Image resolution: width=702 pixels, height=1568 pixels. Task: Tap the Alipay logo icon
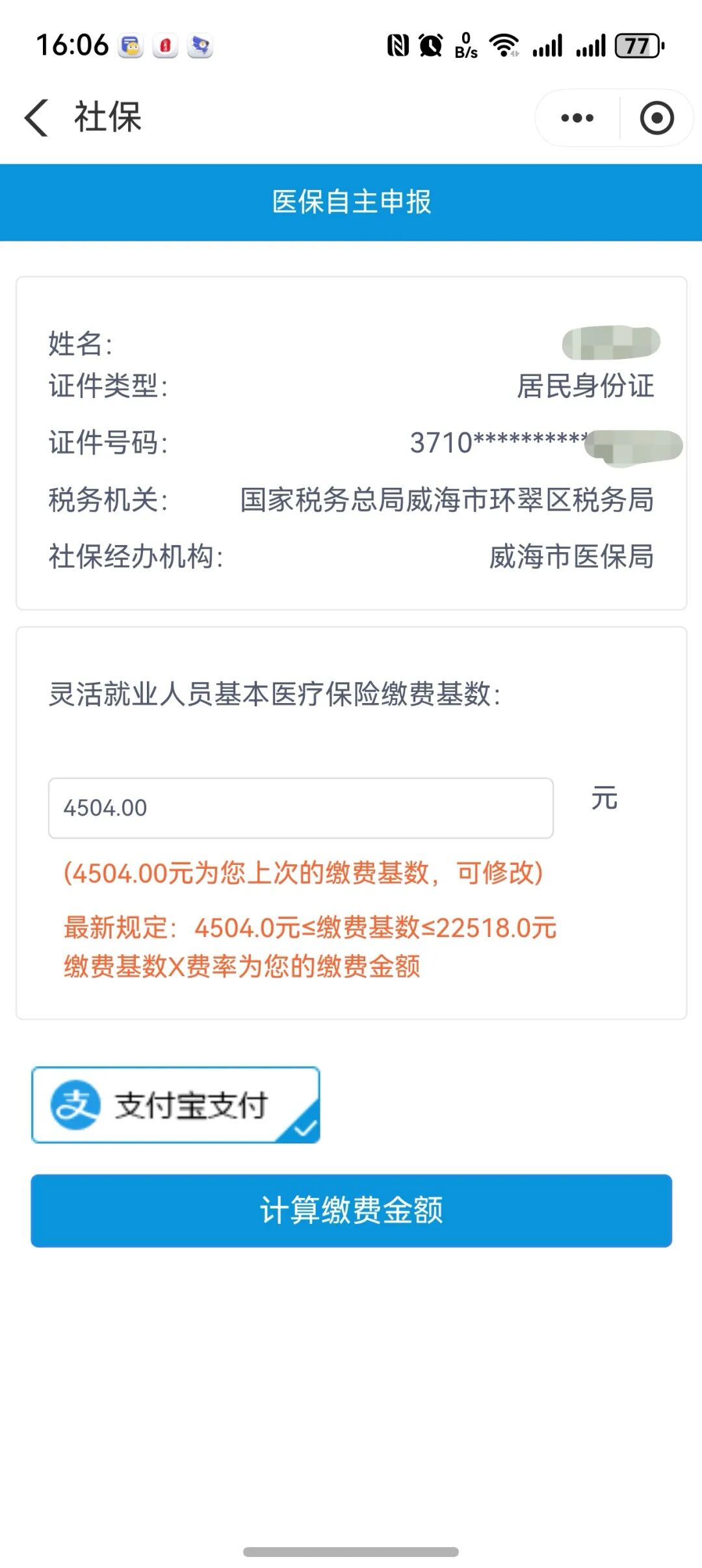point(75,1105)
